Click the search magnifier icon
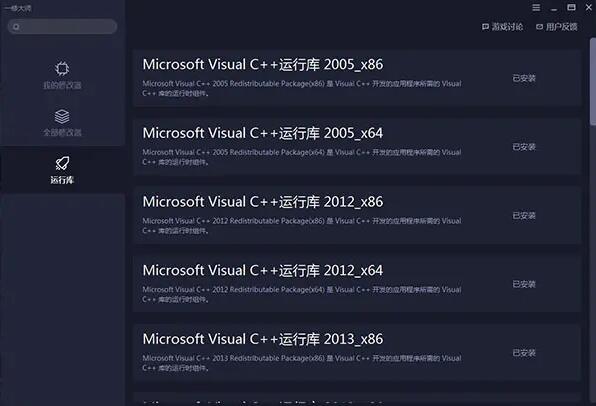Image resolution: width=596 pixels, height=406 pixels. tap(16, 27)
